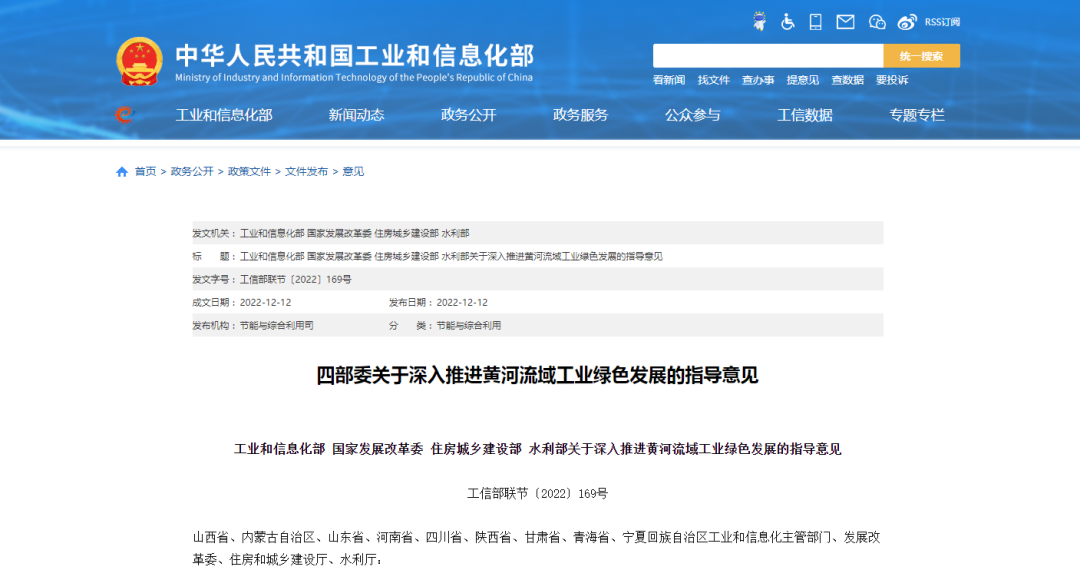
Task: Open the WeChat icon in header
Action: (x=877, y=22)
